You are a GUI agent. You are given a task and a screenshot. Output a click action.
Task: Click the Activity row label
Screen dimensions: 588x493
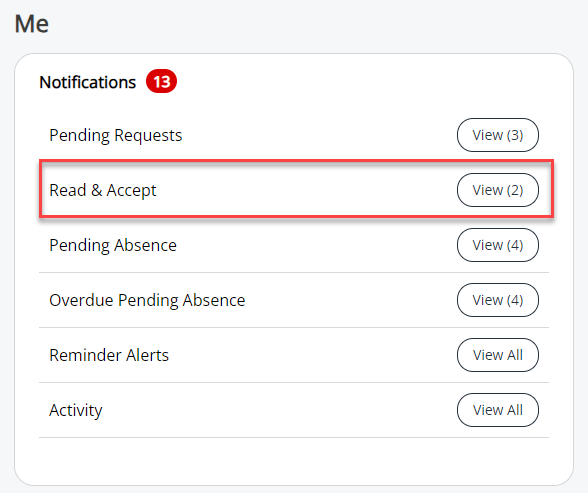coord(76,411)
